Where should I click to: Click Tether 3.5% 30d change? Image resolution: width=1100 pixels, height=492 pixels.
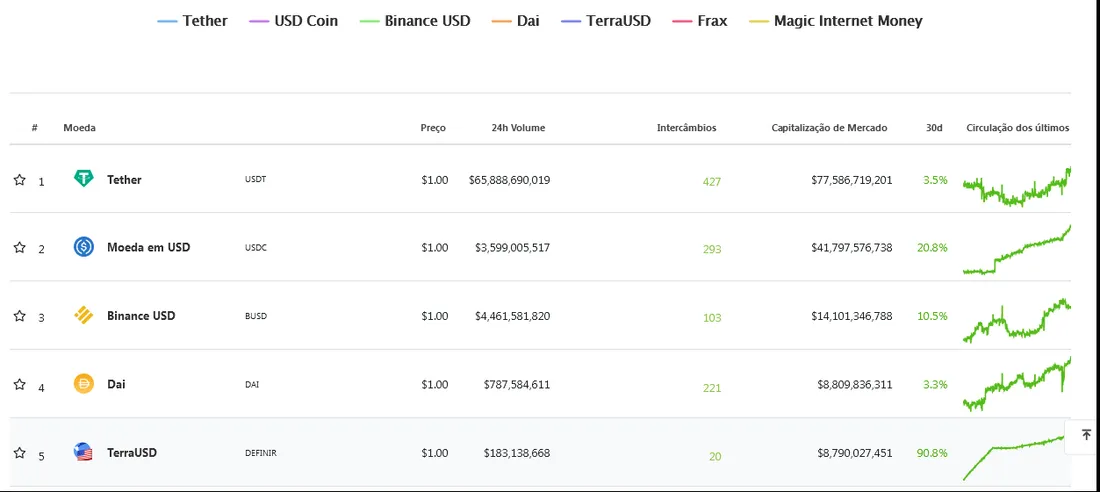935,180
